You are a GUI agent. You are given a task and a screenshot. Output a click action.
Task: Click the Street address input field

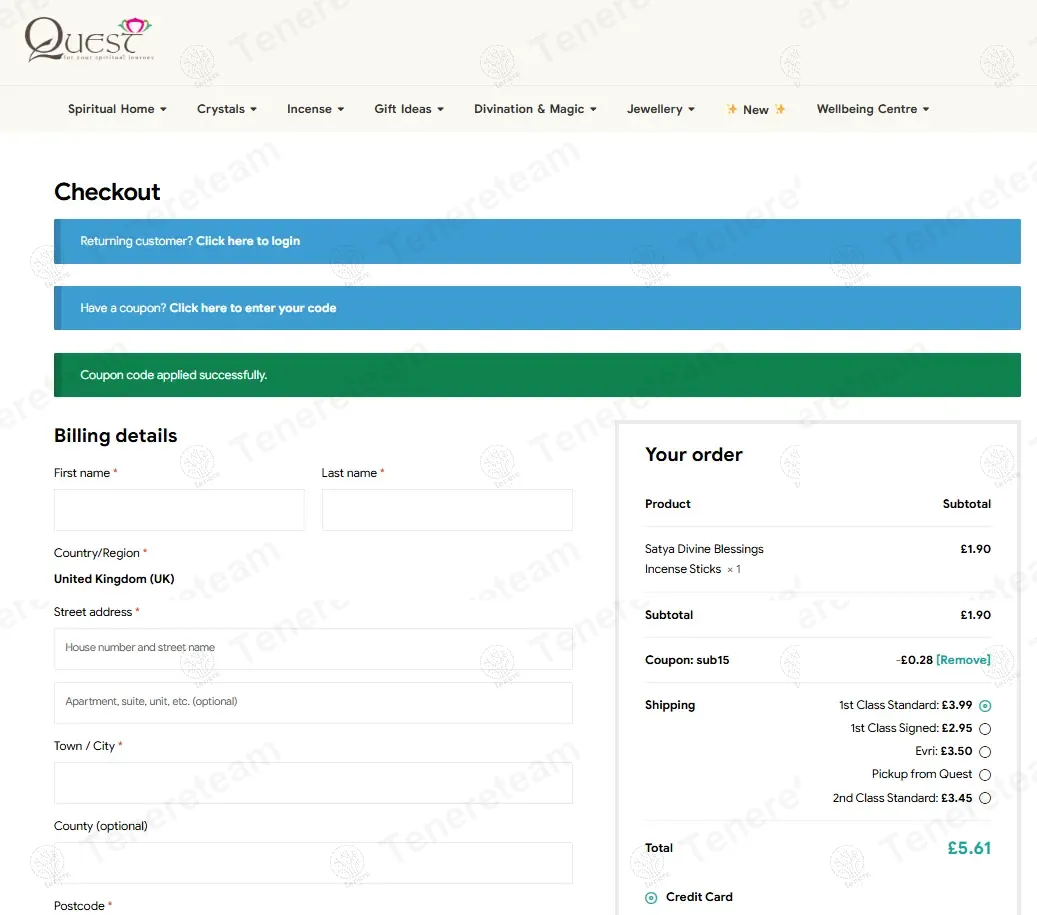[x=313, y=648]
